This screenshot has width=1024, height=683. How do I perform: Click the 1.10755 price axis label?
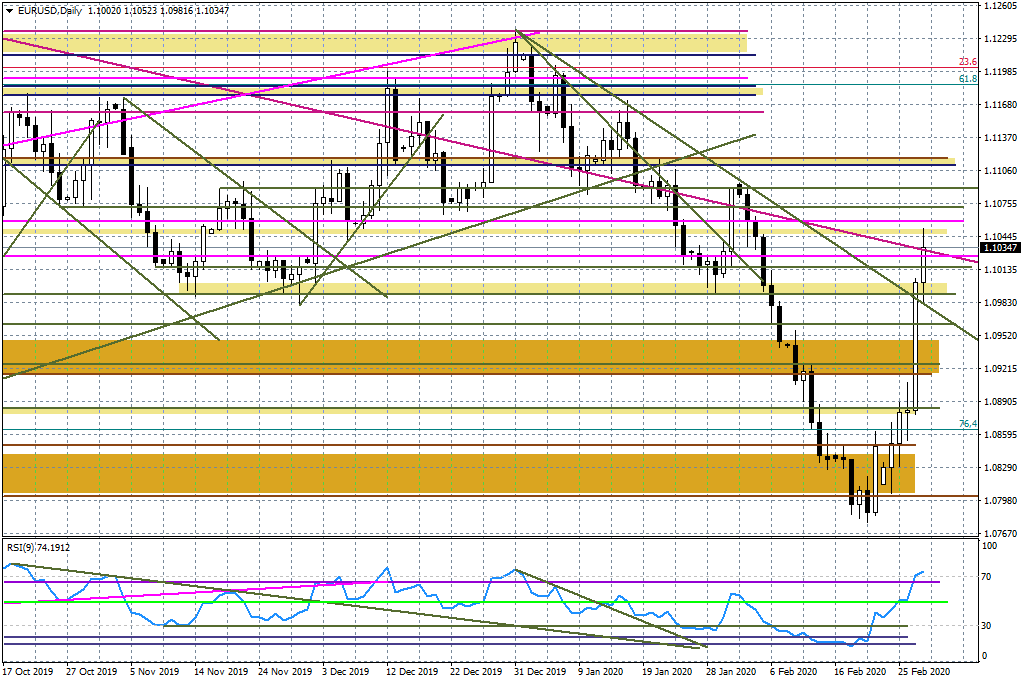pos(1000,204)
